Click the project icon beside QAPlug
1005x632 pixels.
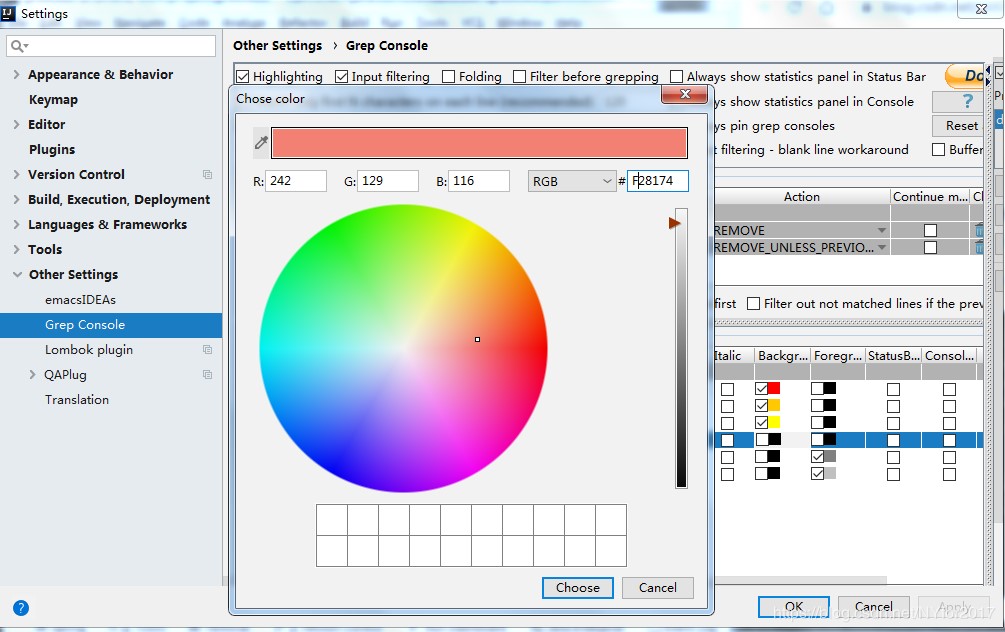point(207,374)
